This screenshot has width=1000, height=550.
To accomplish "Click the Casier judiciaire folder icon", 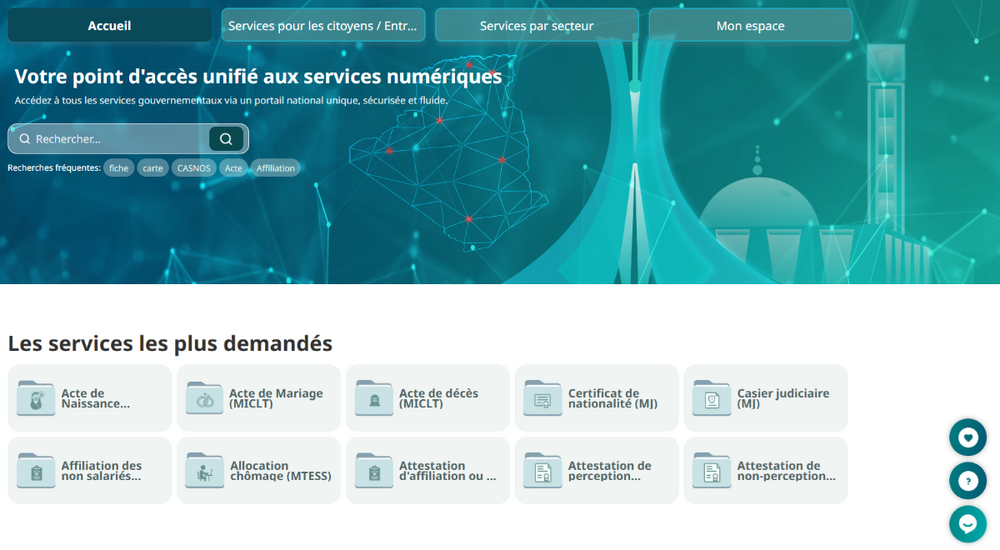I will point(712,398).
